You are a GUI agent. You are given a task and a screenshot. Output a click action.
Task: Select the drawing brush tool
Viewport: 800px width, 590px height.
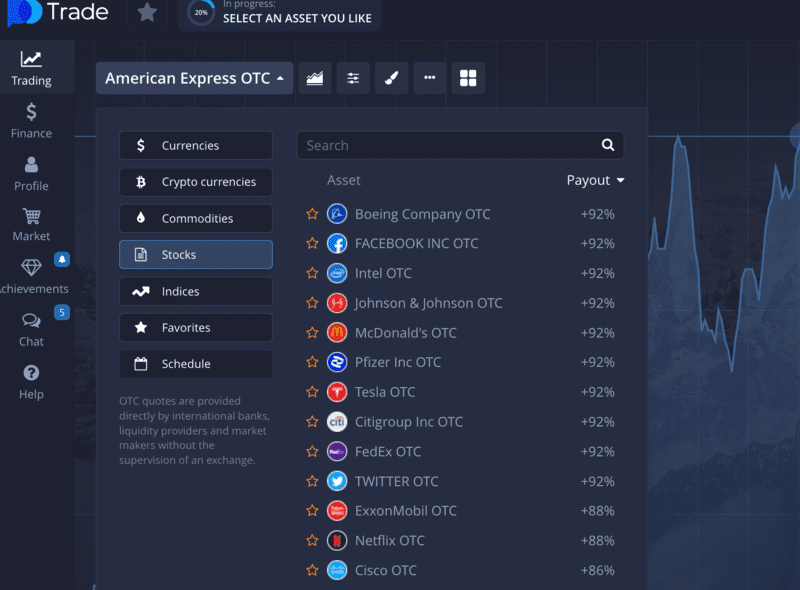point(391,78)
